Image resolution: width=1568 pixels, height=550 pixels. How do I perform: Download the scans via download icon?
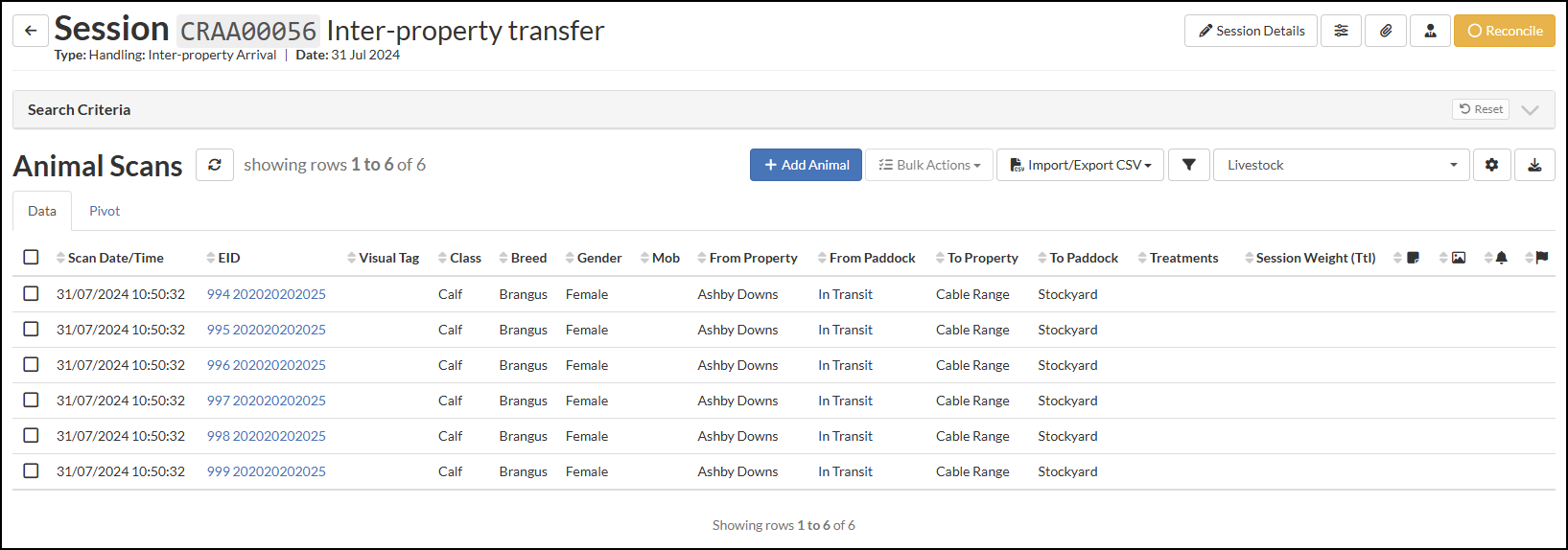(x=1534, y=165)
